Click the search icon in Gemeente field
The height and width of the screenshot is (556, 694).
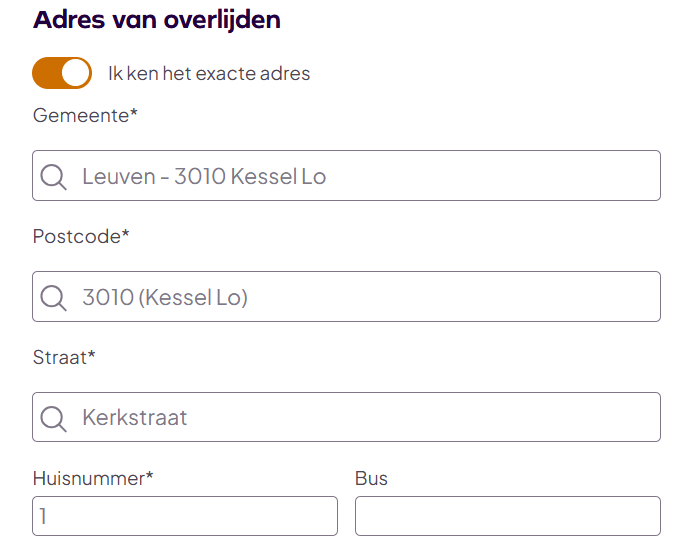click(53, 177)
